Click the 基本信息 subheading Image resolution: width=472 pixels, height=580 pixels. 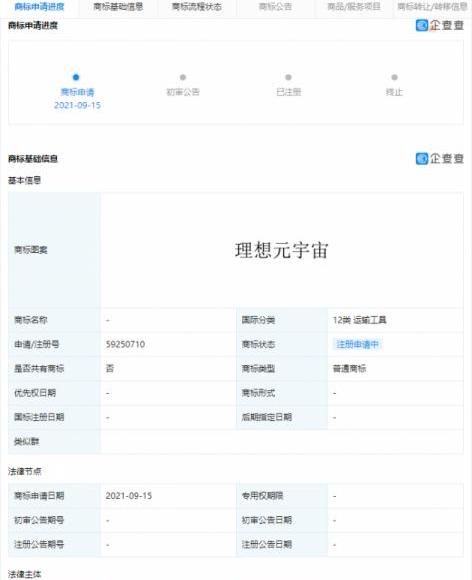pos(24,181)
